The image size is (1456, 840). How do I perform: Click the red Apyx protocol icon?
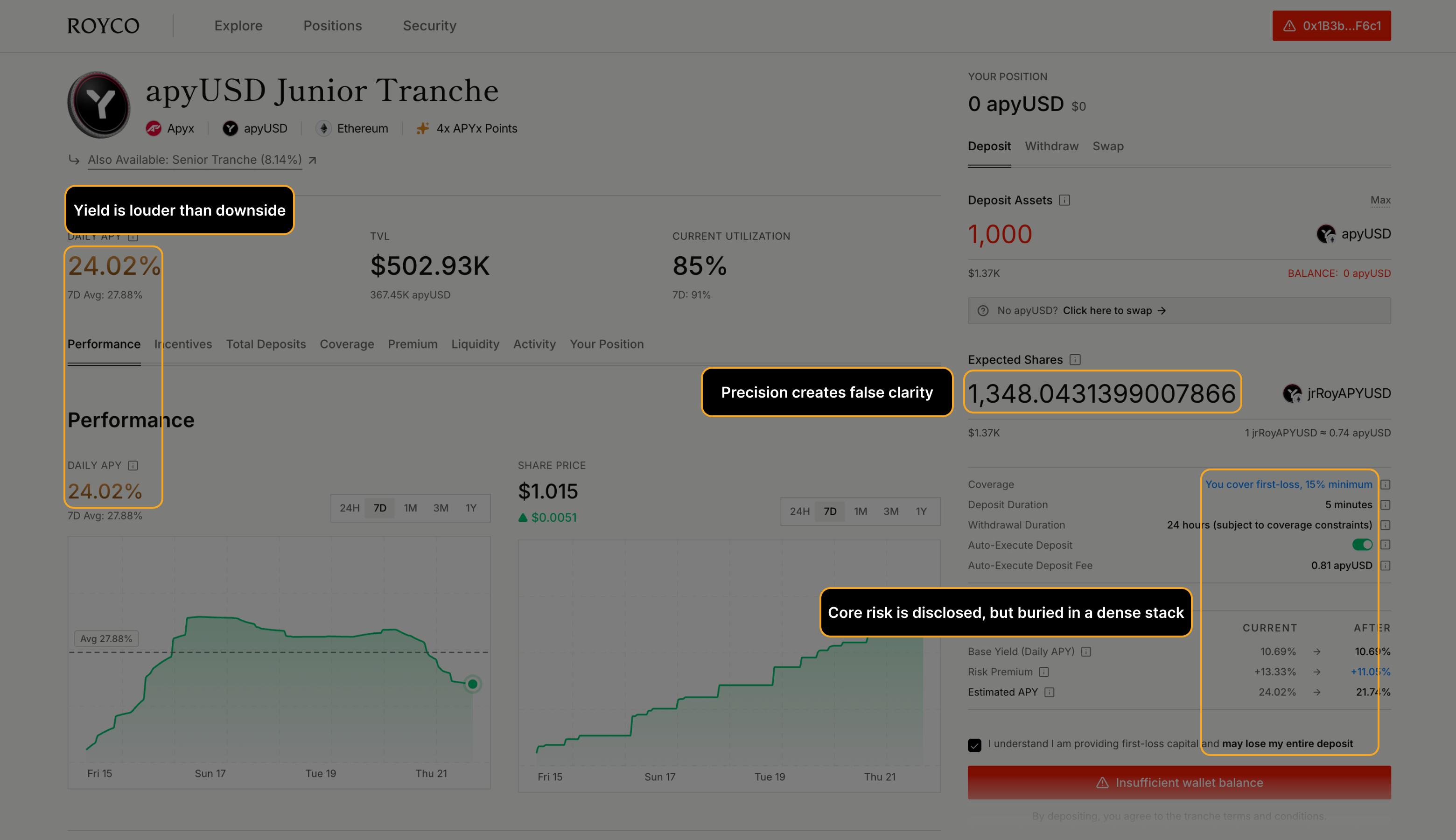[x=154, y=128]
